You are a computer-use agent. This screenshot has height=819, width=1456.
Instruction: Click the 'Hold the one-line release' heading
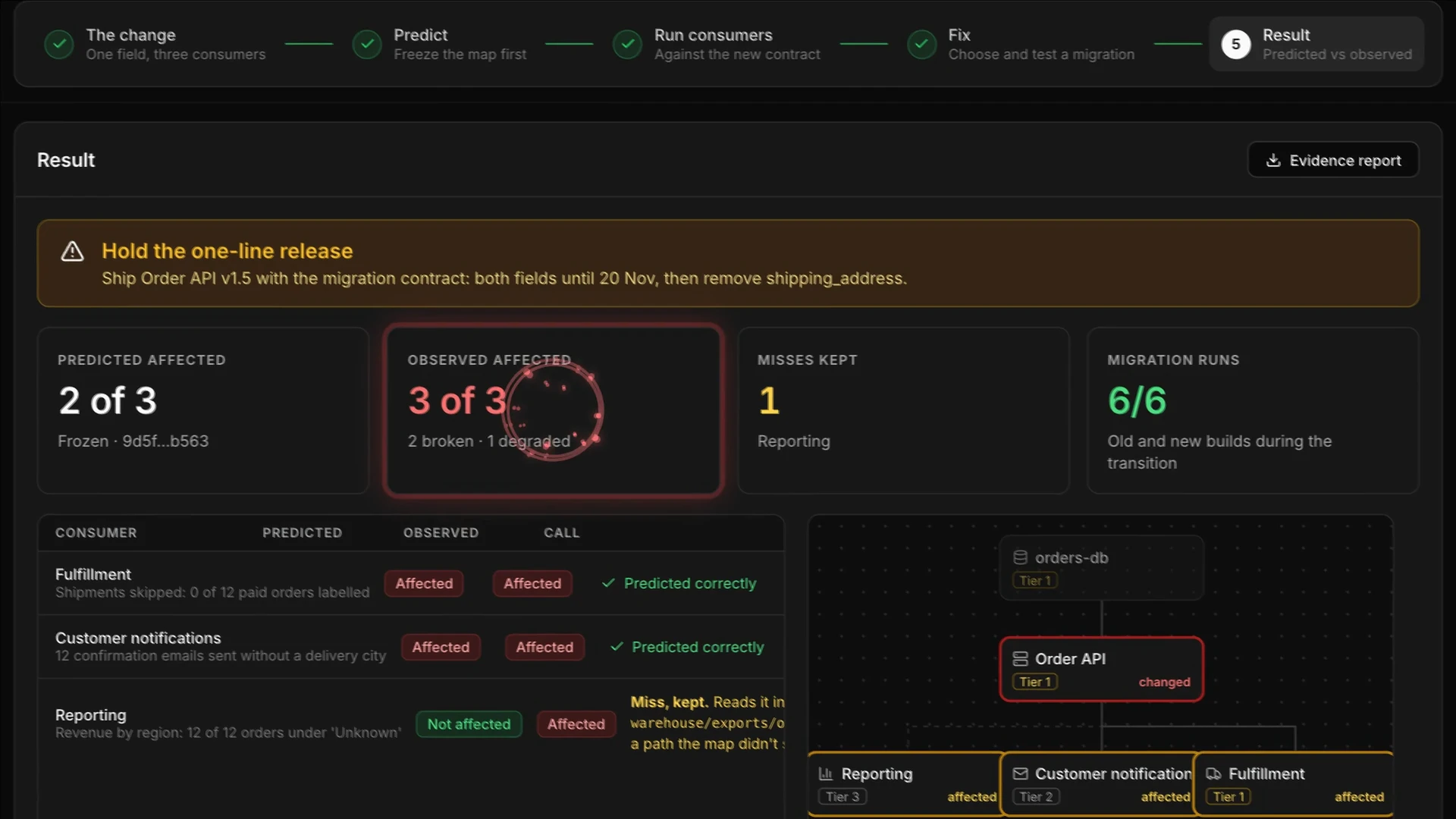point(227,251)
